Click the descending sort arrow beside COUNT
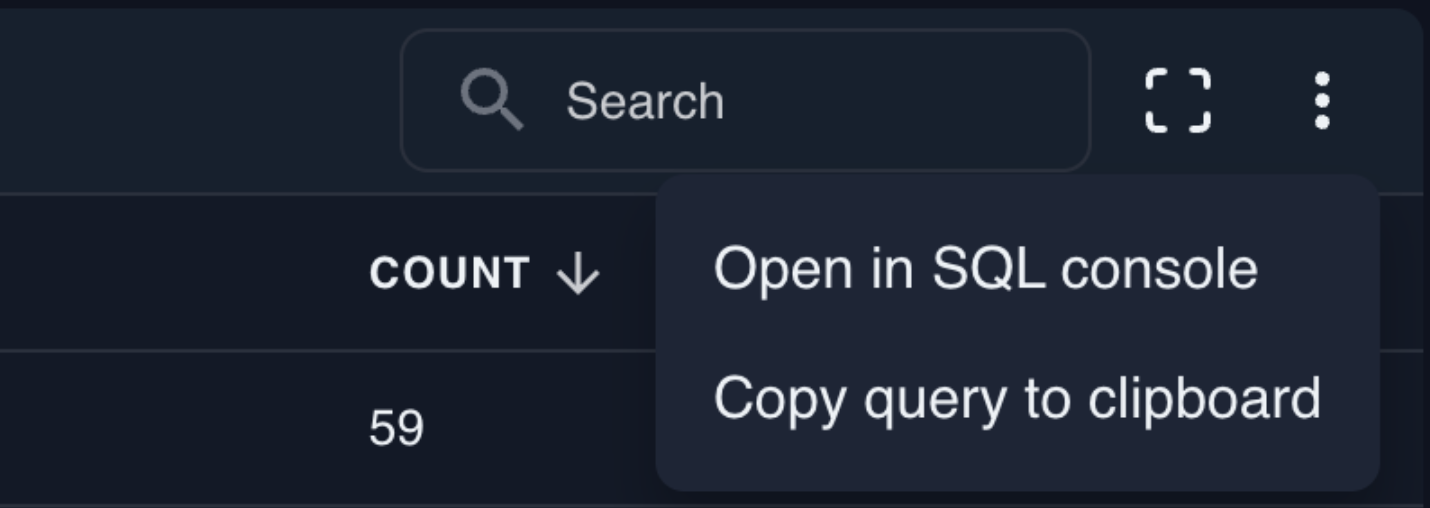The width and height of the screenshot is (1430, 508). (x=578, y=274)
